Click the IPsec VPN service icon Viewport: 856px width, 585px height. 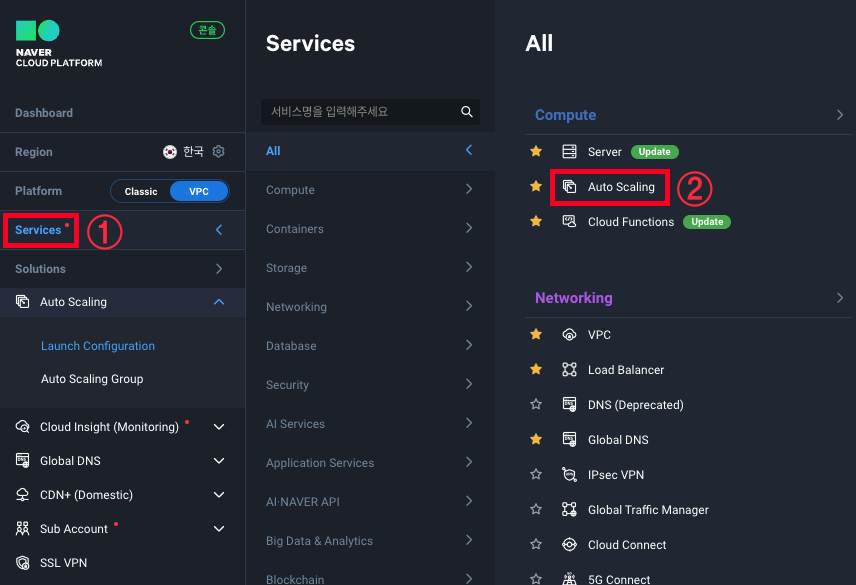coord(569,475)
